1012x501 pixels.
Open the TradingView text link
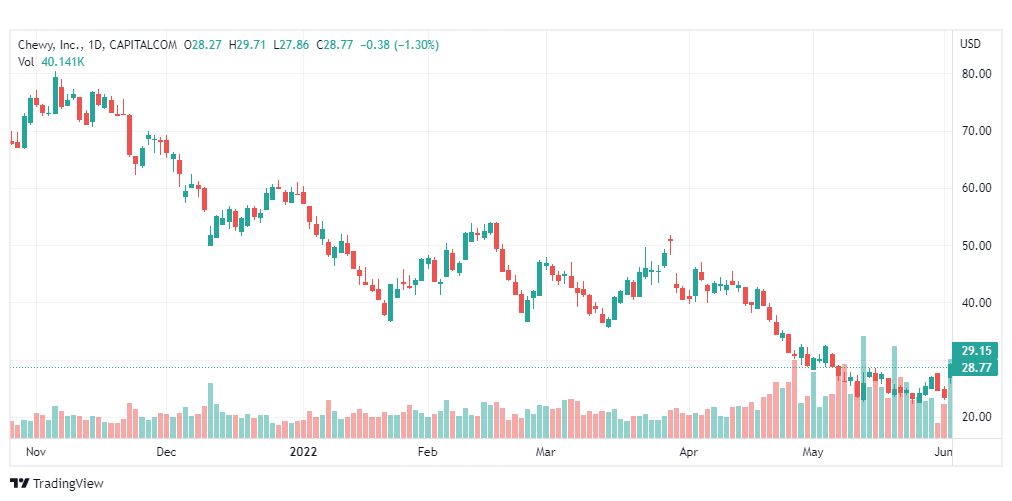tap(68, 484)
